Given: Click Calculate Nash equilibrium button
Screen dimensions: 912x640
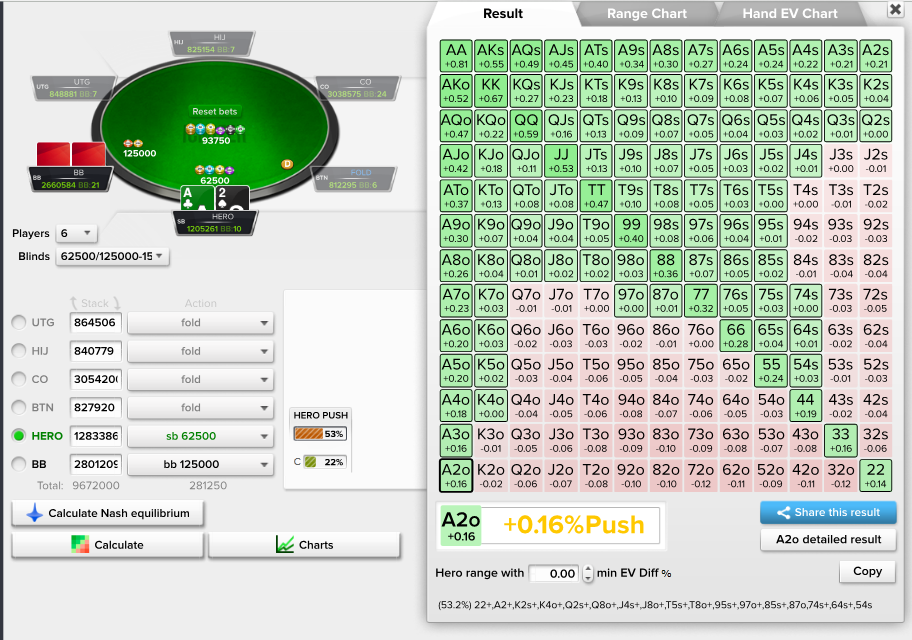Looking at the screenshot, I should click(108, 513).
